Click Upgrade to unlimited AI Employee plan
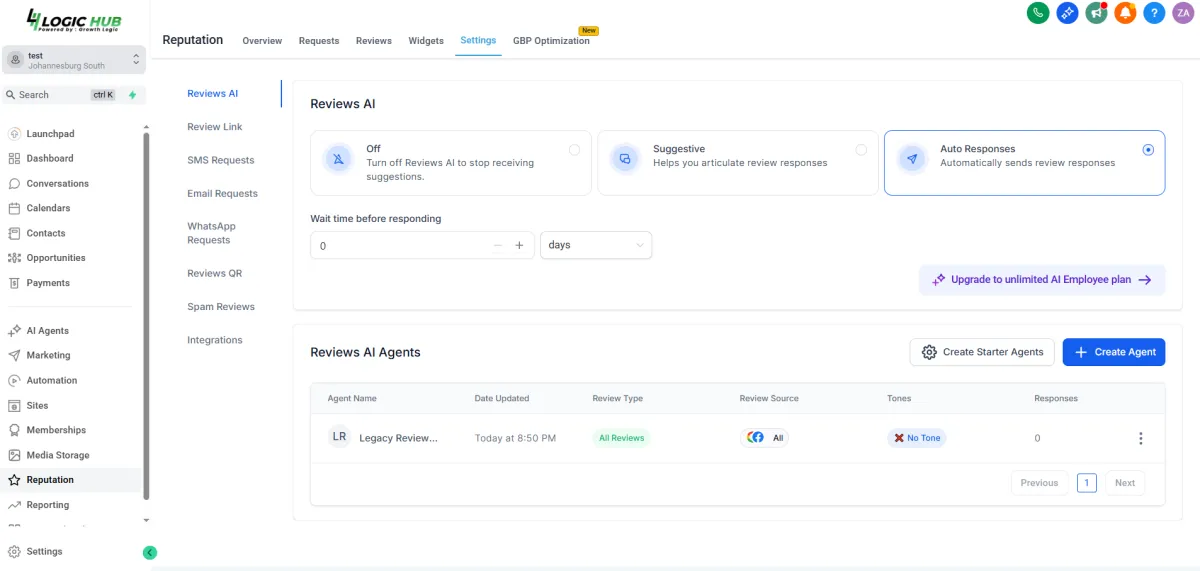 [x=1041, y=280]
